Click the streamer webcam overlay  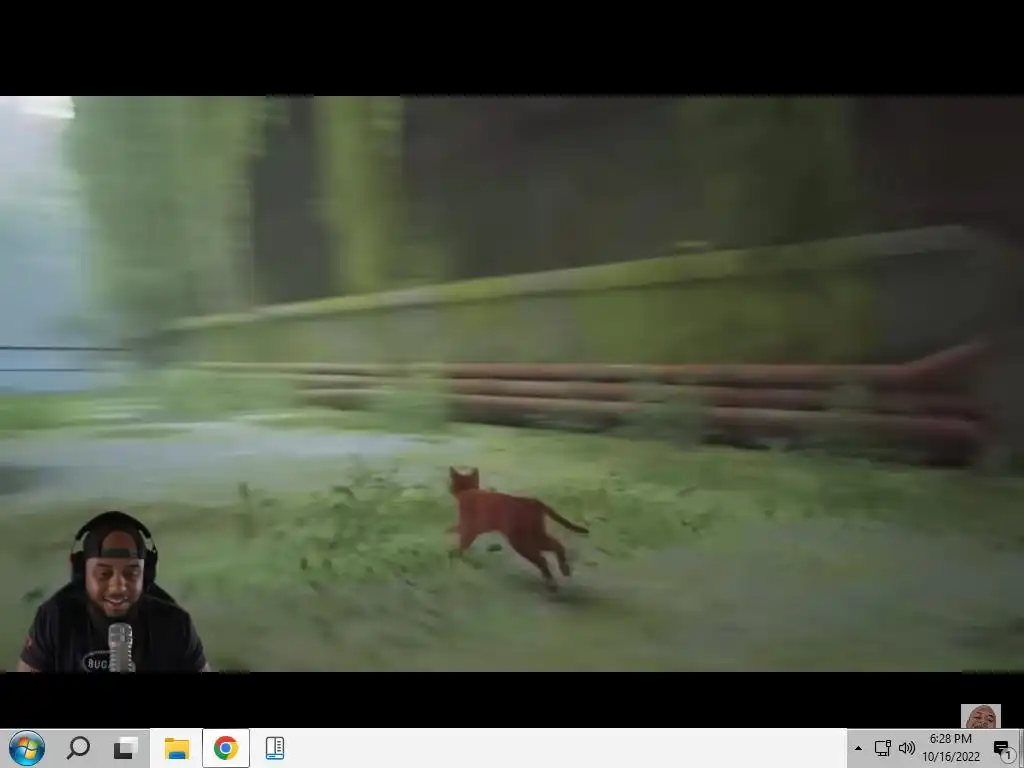pyautogui.click(x=112, y=592)
